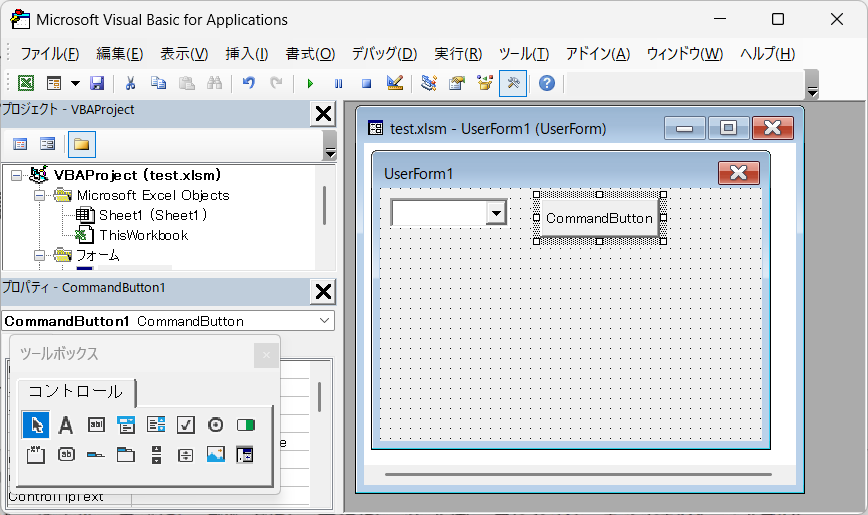
Task: Click the Reset stop icon
Action: click(x=366, y=83)
